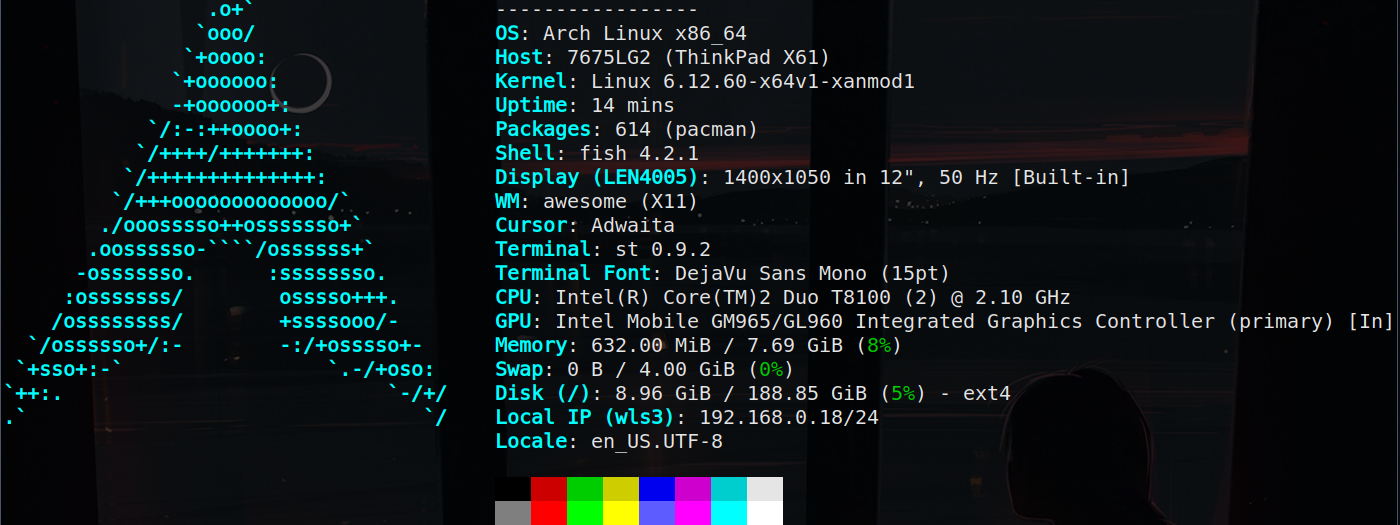Click the green '5%' disk percentage
1400x525 pixels.
click(903, 393)
